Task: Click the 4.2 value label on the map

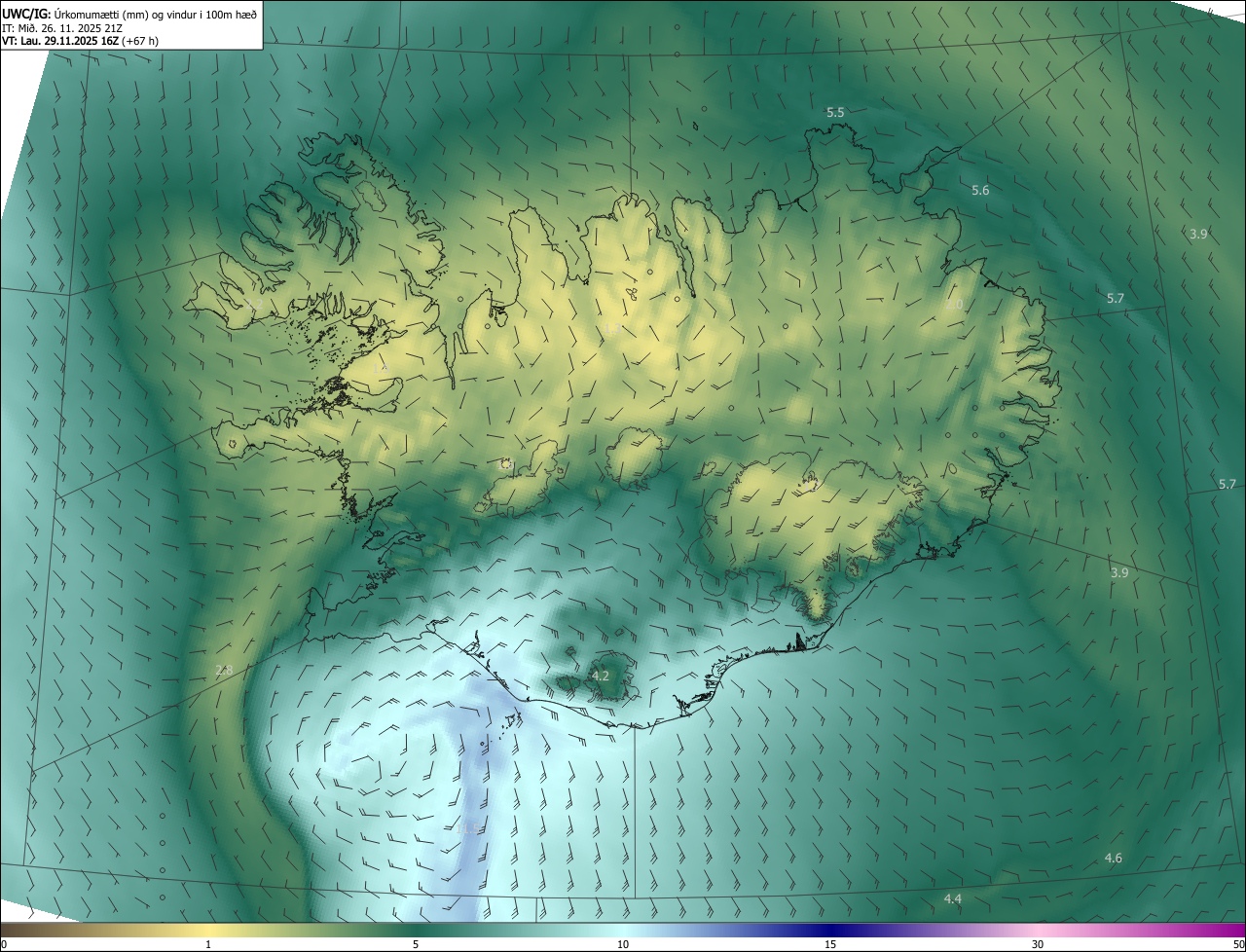Action: pos(601,676)
